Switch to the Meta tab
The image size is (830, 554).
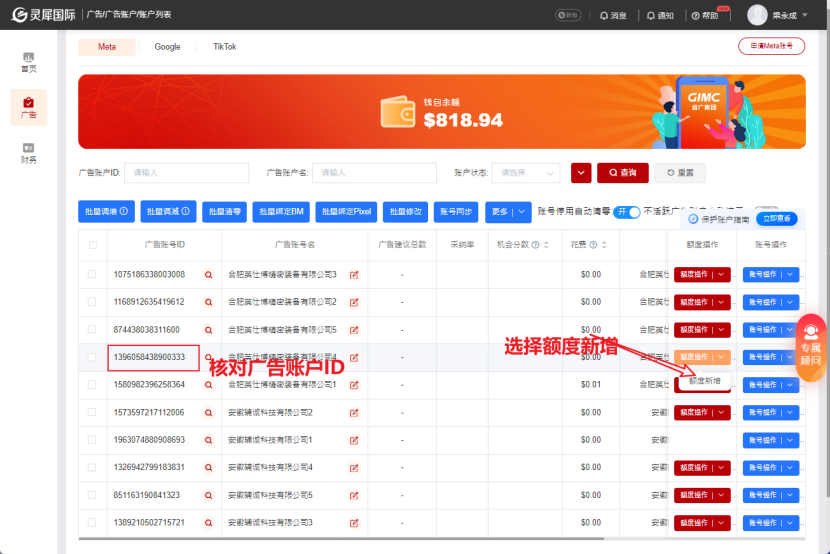coord(107,47)
